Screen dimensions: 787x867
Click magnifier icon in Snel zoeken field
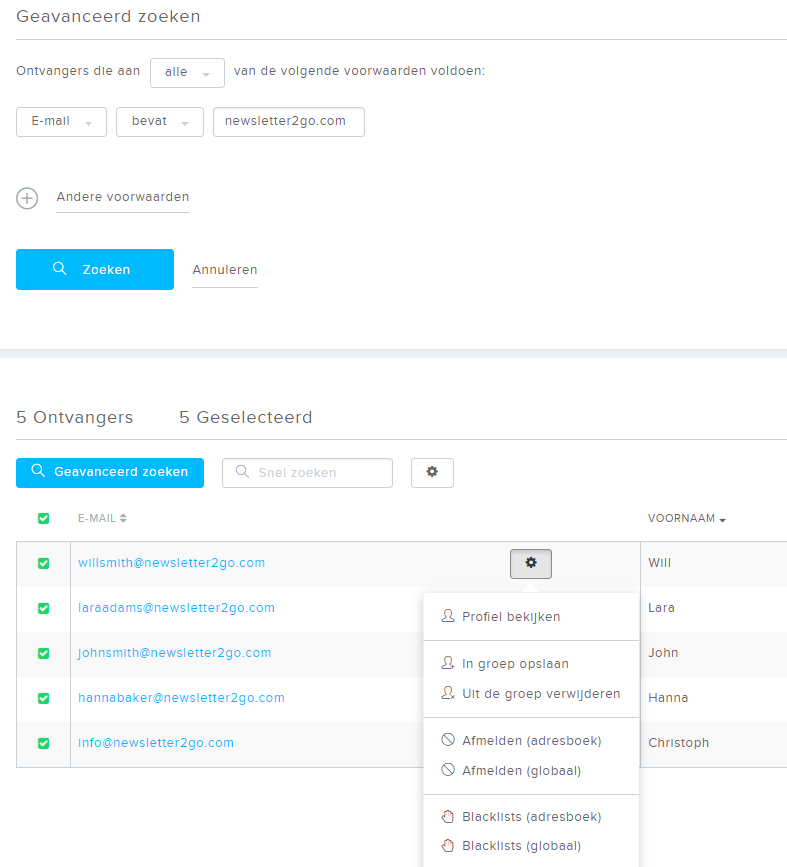click(x=242, y=472)
